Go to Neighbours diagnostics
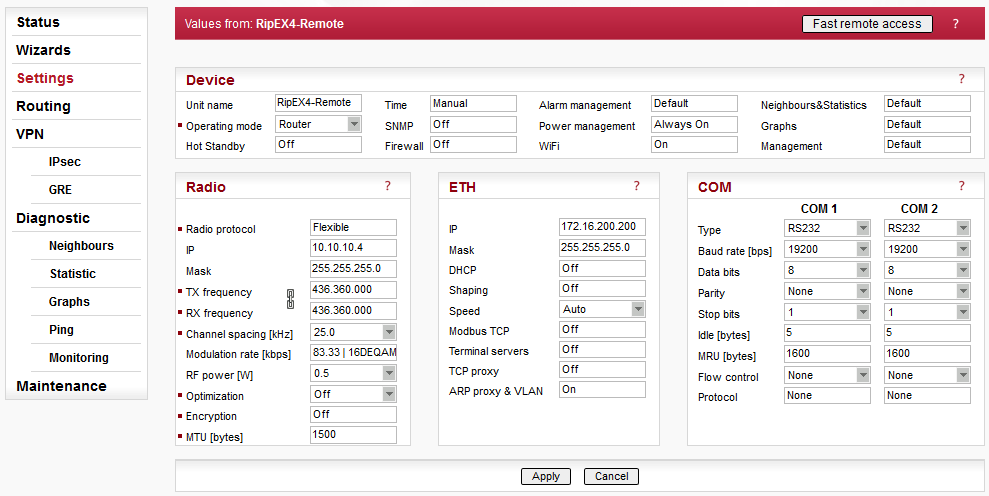This screenshot has width=989, height=496. [x=81, y=245]
